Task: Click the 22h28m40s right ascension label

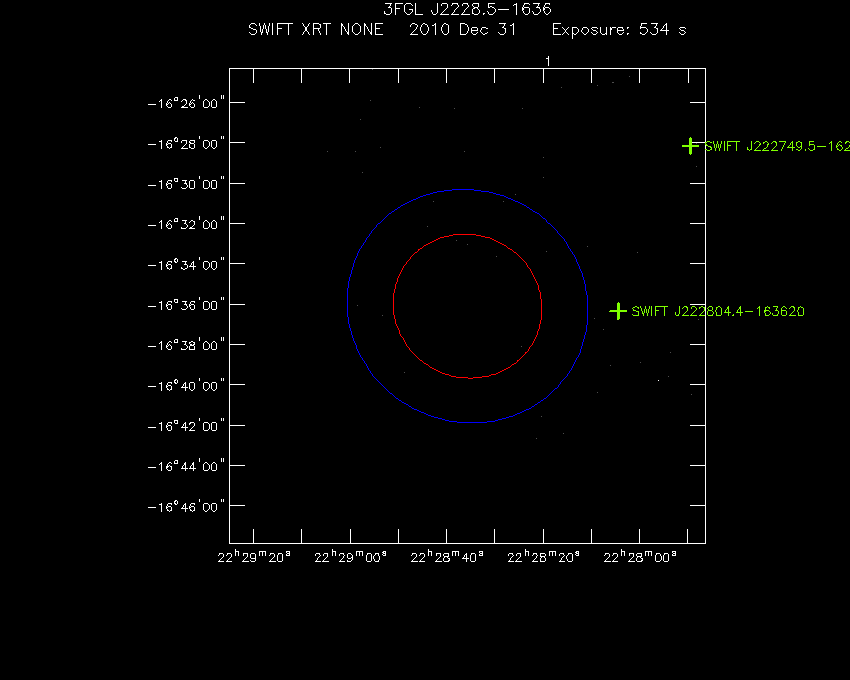Action: point(447,557)
